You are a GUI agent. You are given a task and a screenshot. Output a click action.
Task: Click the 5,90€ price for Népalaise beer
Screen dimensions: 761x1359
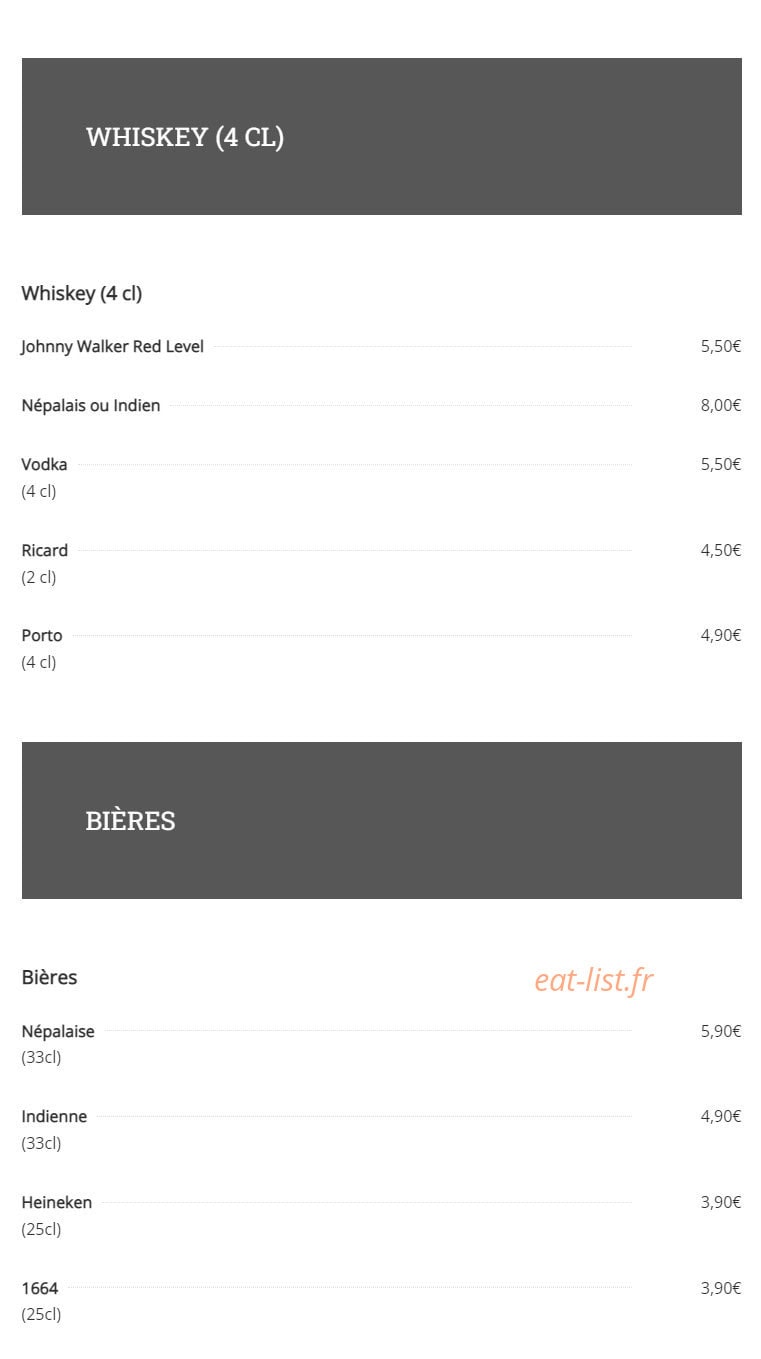pos(721,1031)
